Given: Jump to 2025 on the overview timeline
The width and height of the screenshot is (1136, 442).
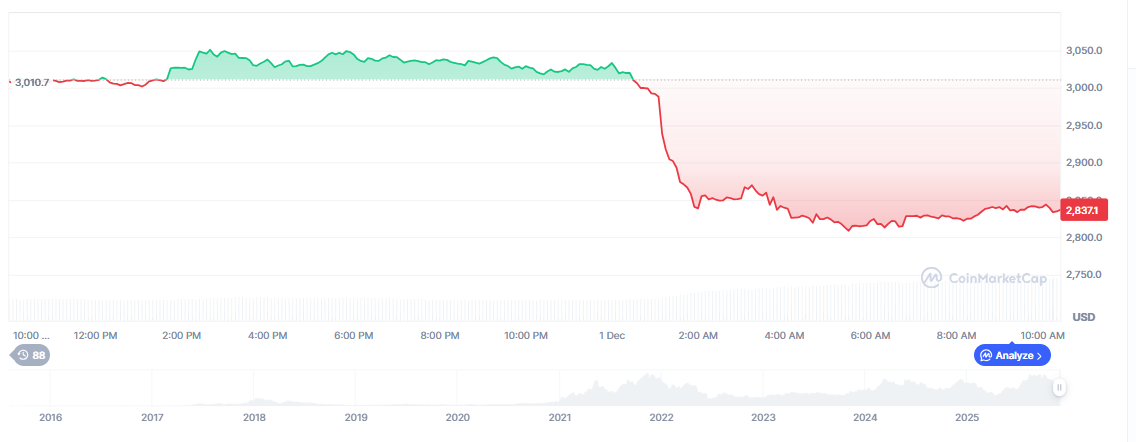Looking at the screenshot, I should pos(966,417).
